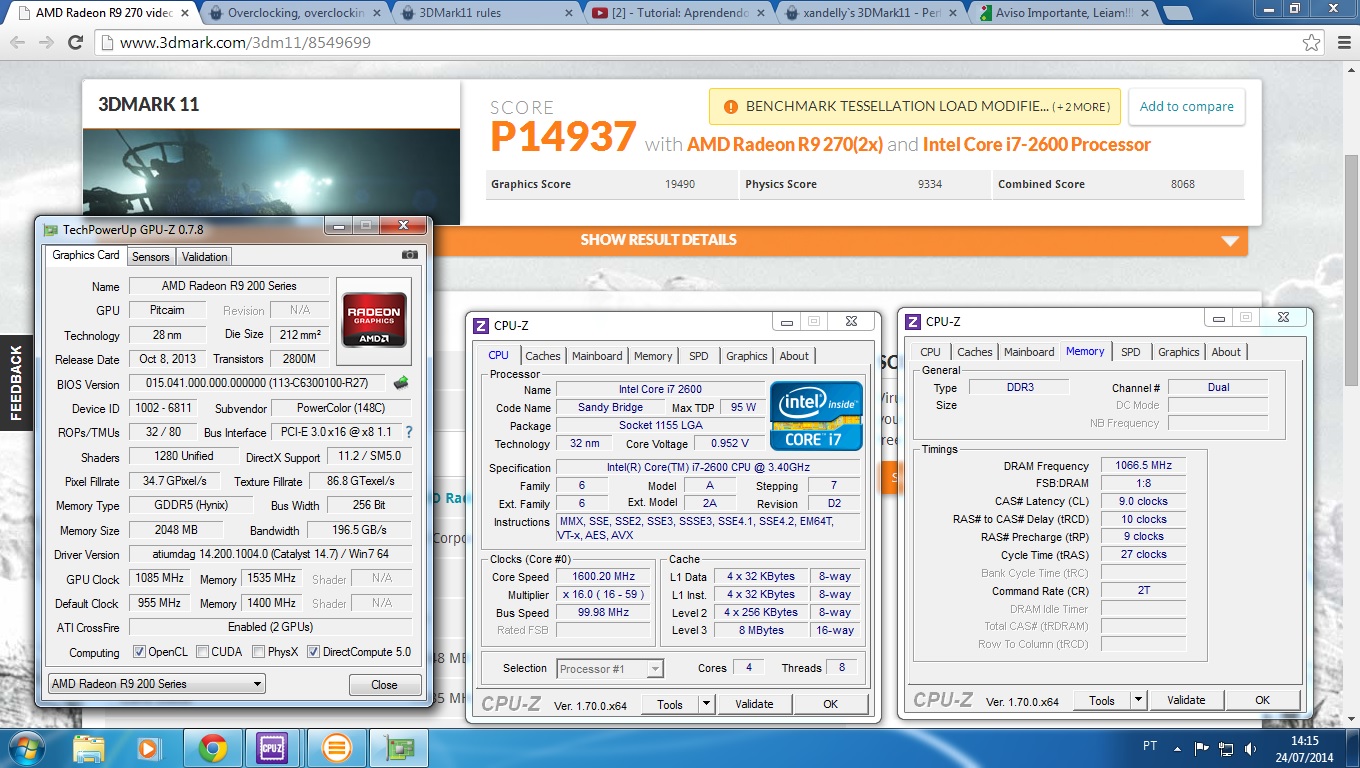
Task: Click Validate in left CPU-Z window
Action: 754,704
